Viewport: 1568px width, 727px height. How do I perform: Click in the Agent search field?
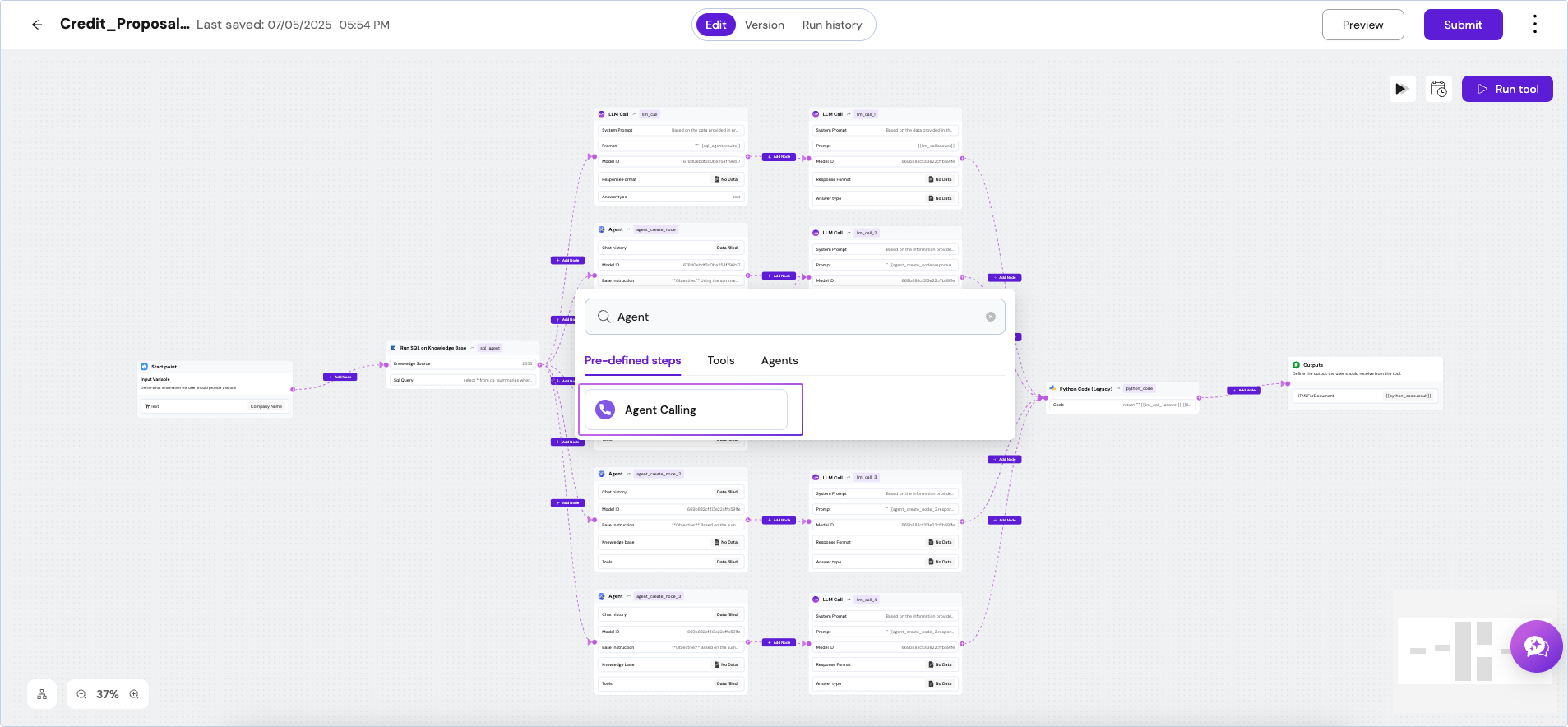click(x=789, y=317)
